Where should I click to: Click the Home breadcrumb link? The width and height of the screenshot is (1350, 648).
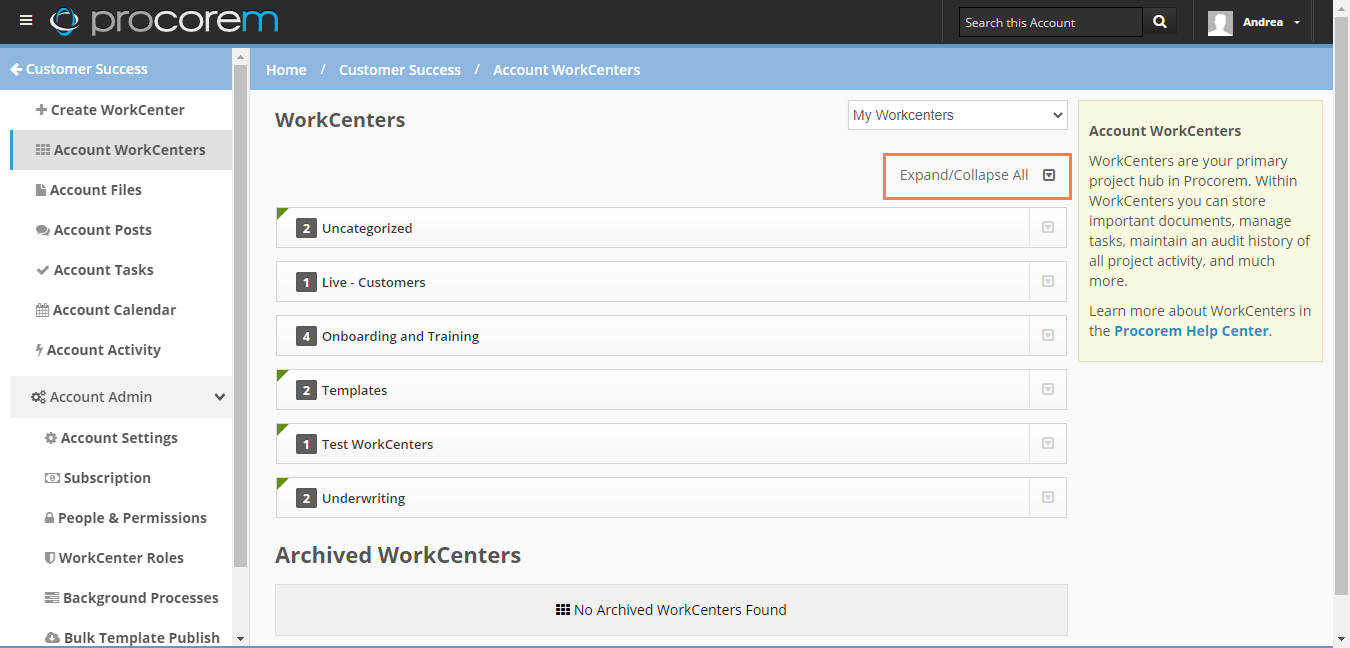286,70
